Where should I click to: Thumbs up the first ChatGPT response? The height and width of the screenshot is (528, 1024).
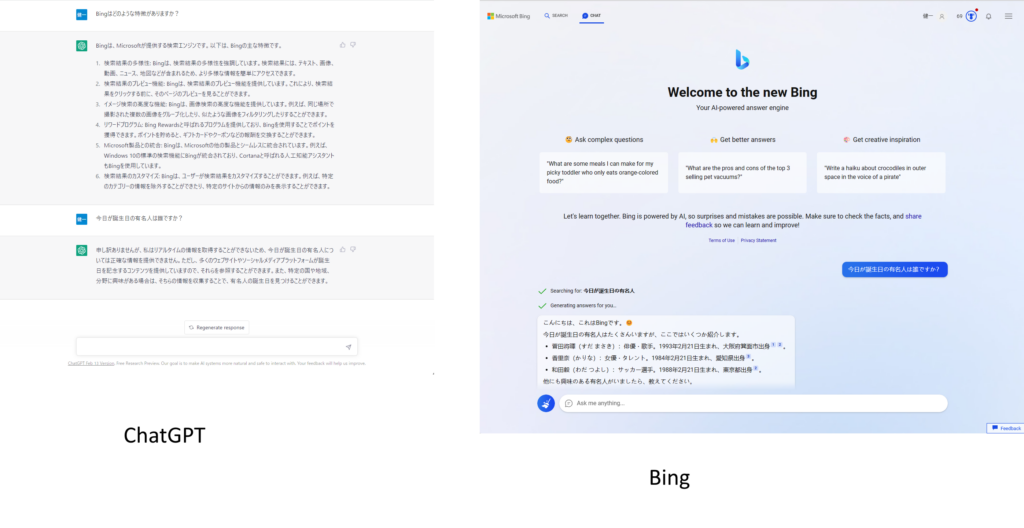(342, 45)
